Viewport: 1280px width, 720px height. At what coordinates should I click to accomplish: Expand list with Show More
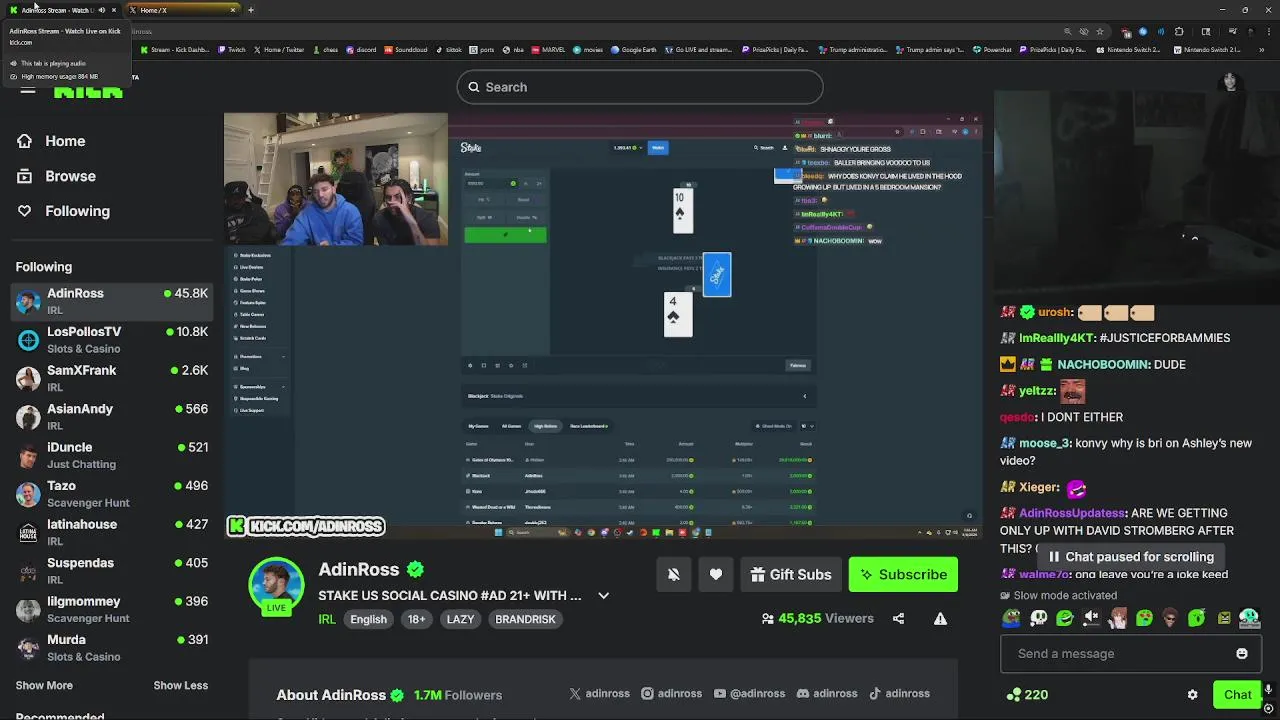click(x=44, y=685)
